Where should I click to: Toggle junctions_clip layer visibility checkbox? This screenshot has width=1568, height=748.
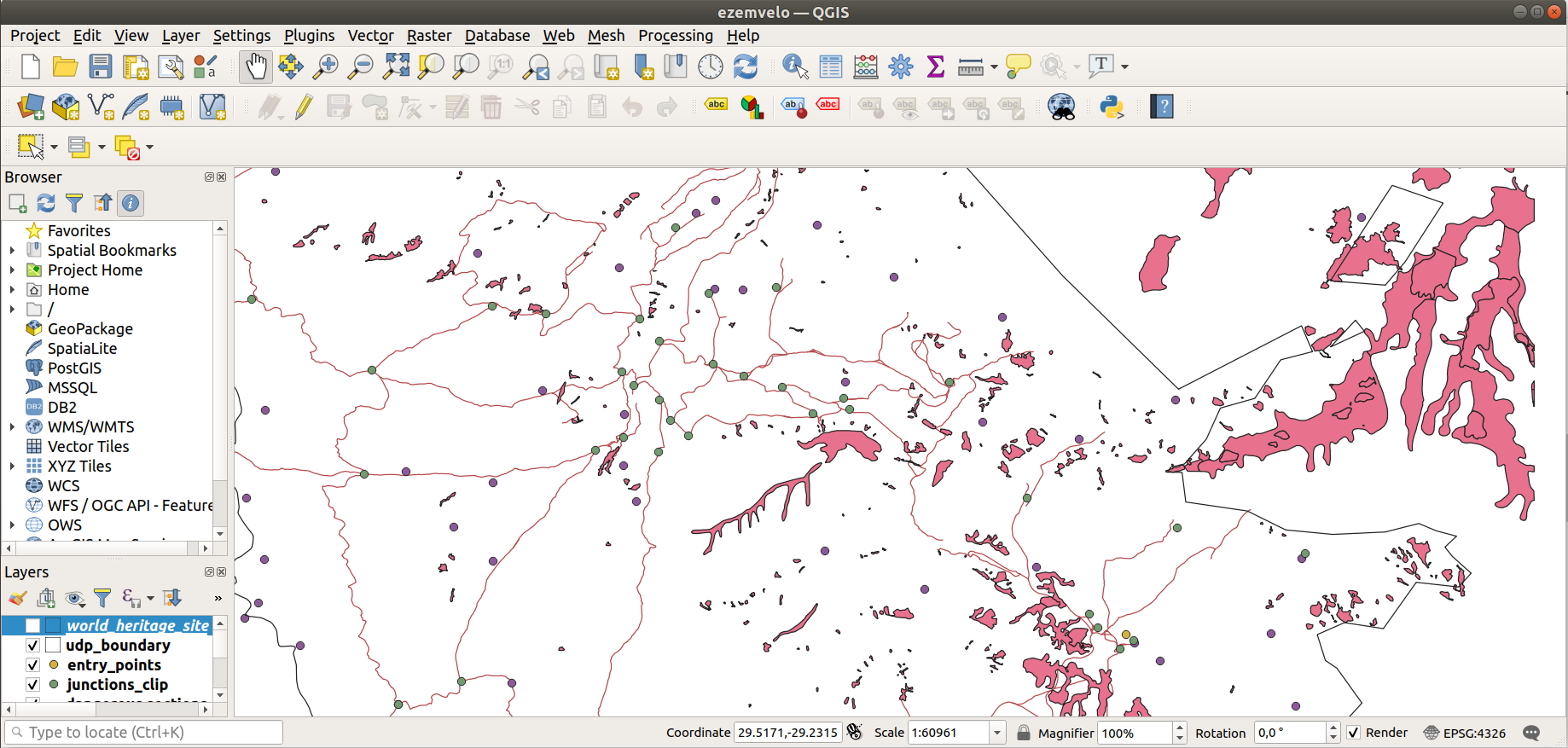32,685
